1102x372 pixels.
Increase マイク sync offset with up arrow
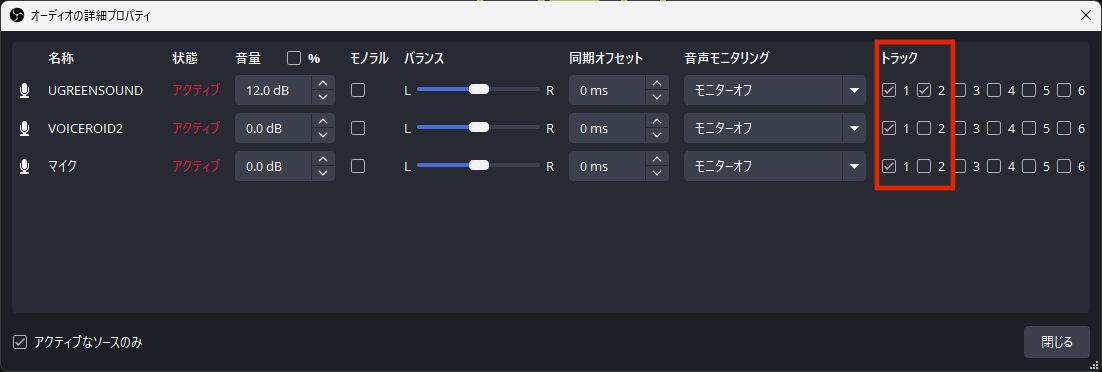pos(656,159)
